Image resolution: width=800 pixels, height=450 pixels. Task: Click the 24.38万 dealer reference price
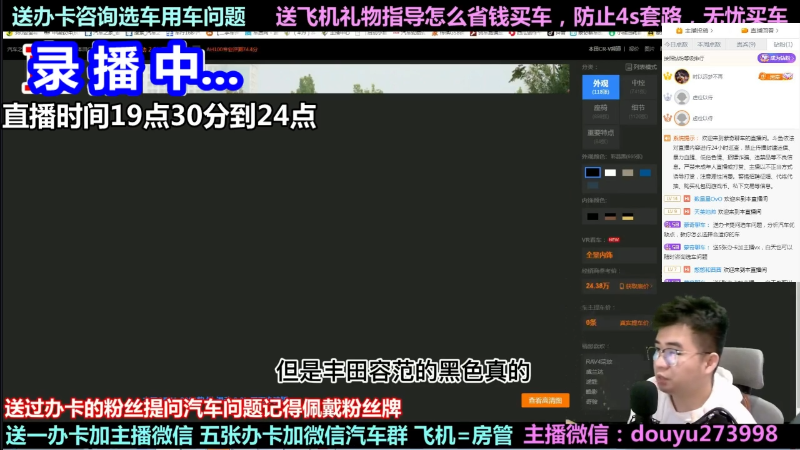click(x=597, y=286)
